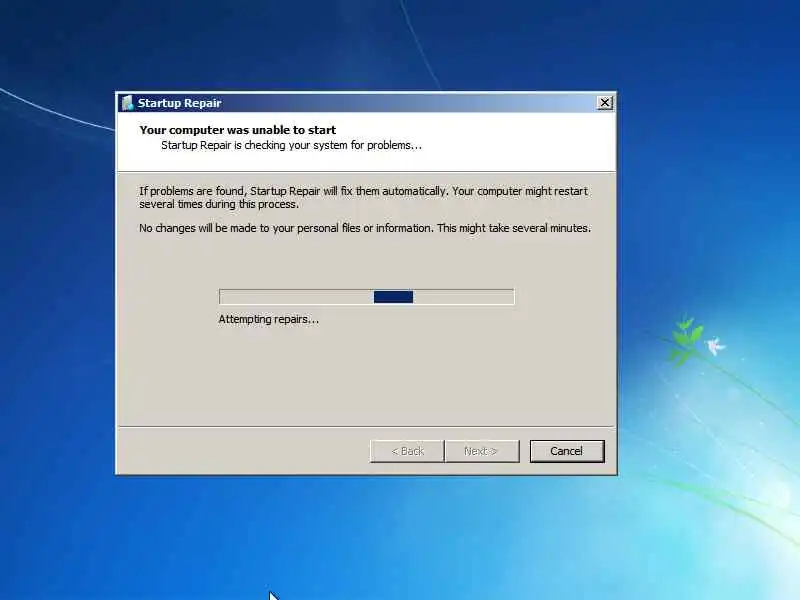The image size is (800, 600).
Task: Close the Startup Repair dialog
Action: pyautogui.click(x=605, y=103)
